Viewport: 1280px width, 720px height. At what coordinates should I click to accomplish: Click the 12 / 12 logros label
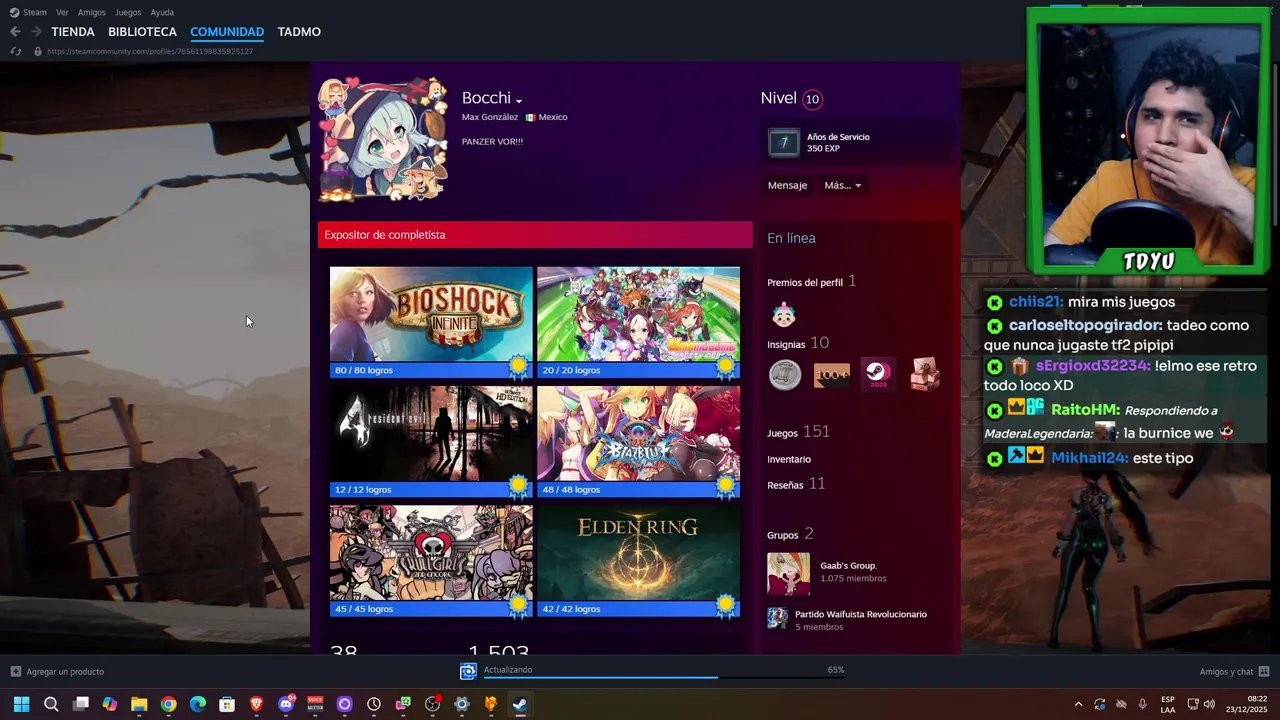pos(363,489)
